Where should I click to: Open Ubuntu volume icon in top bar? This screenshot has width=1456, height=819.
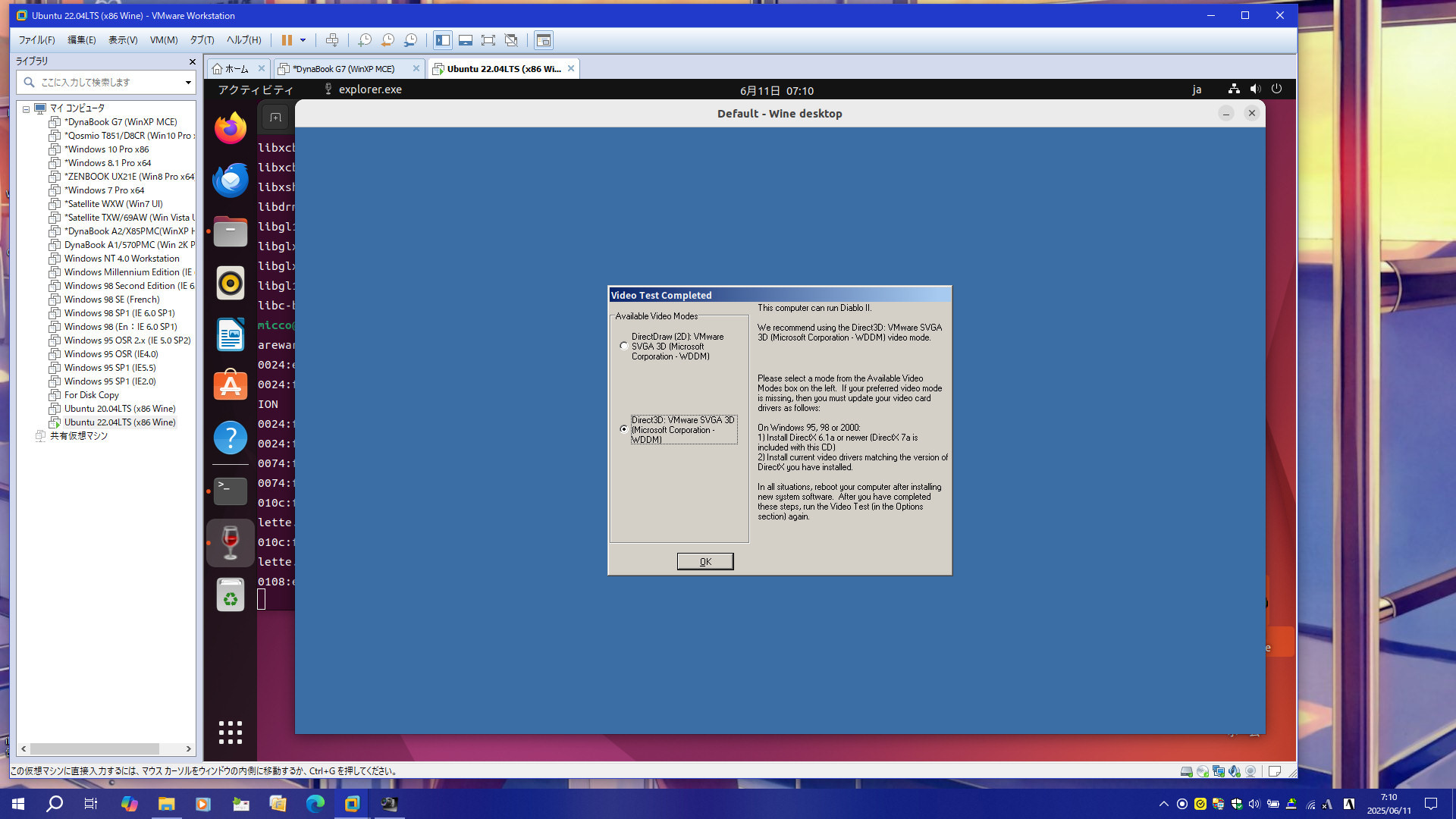(x=1255, y=89)
